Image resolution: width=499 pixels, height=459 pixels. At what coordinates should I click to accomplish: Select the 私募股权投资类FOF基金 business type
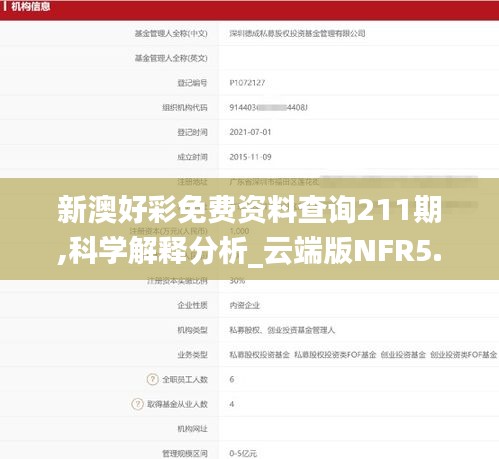click(335, 355)
